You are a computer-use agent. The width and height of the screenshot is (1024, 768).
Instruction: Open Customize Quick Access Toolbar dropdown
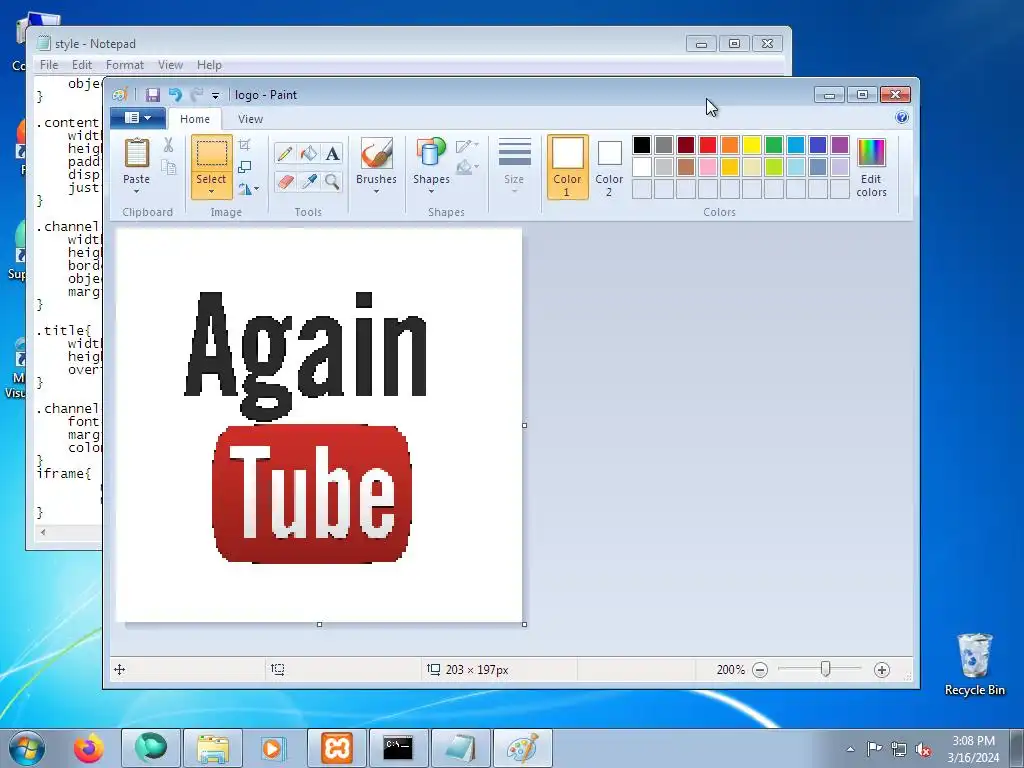pyautogui.click(x=215, y=96)
